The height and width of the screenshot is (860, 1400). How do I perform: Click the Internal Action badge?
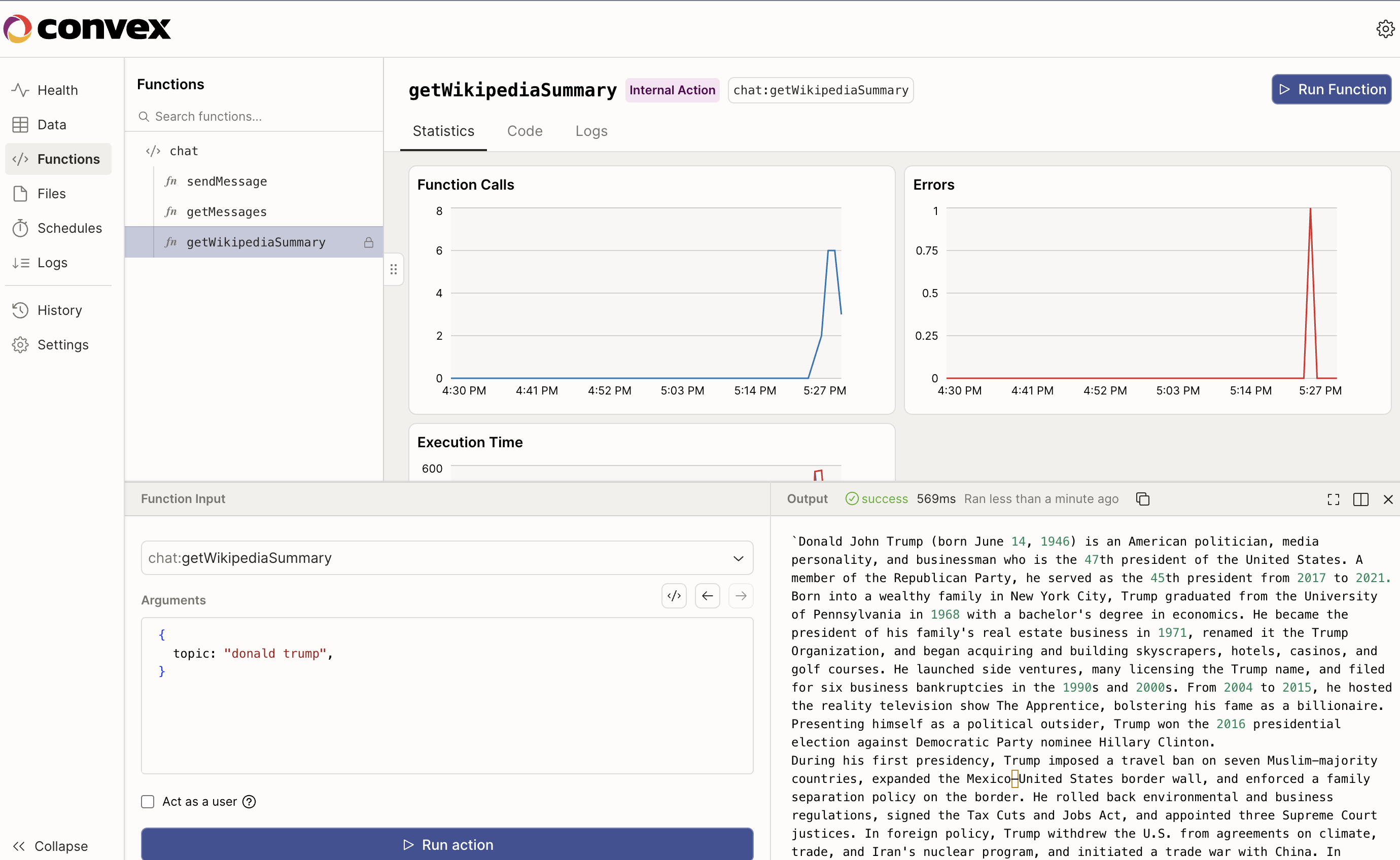click(673, 90)
